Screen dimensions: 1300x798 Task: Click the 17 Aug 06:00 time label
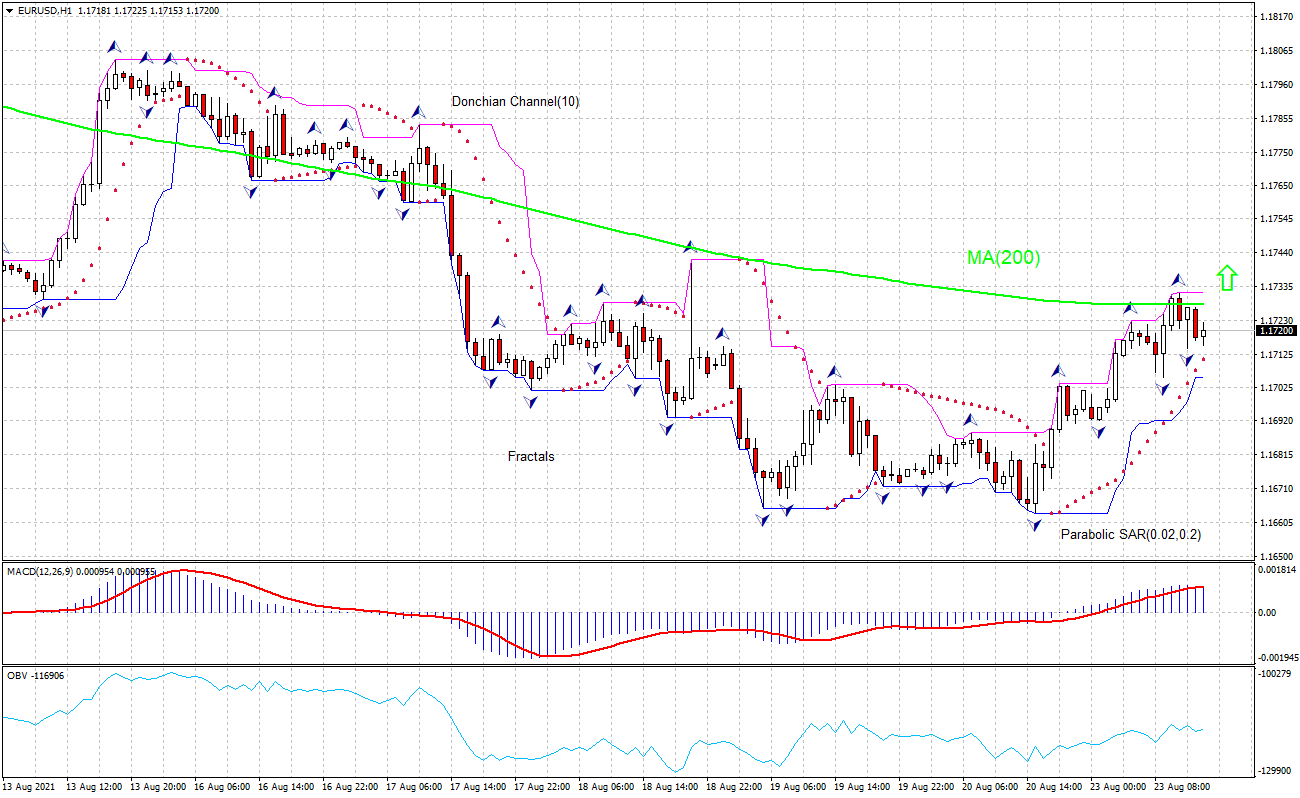pos(415,787)
